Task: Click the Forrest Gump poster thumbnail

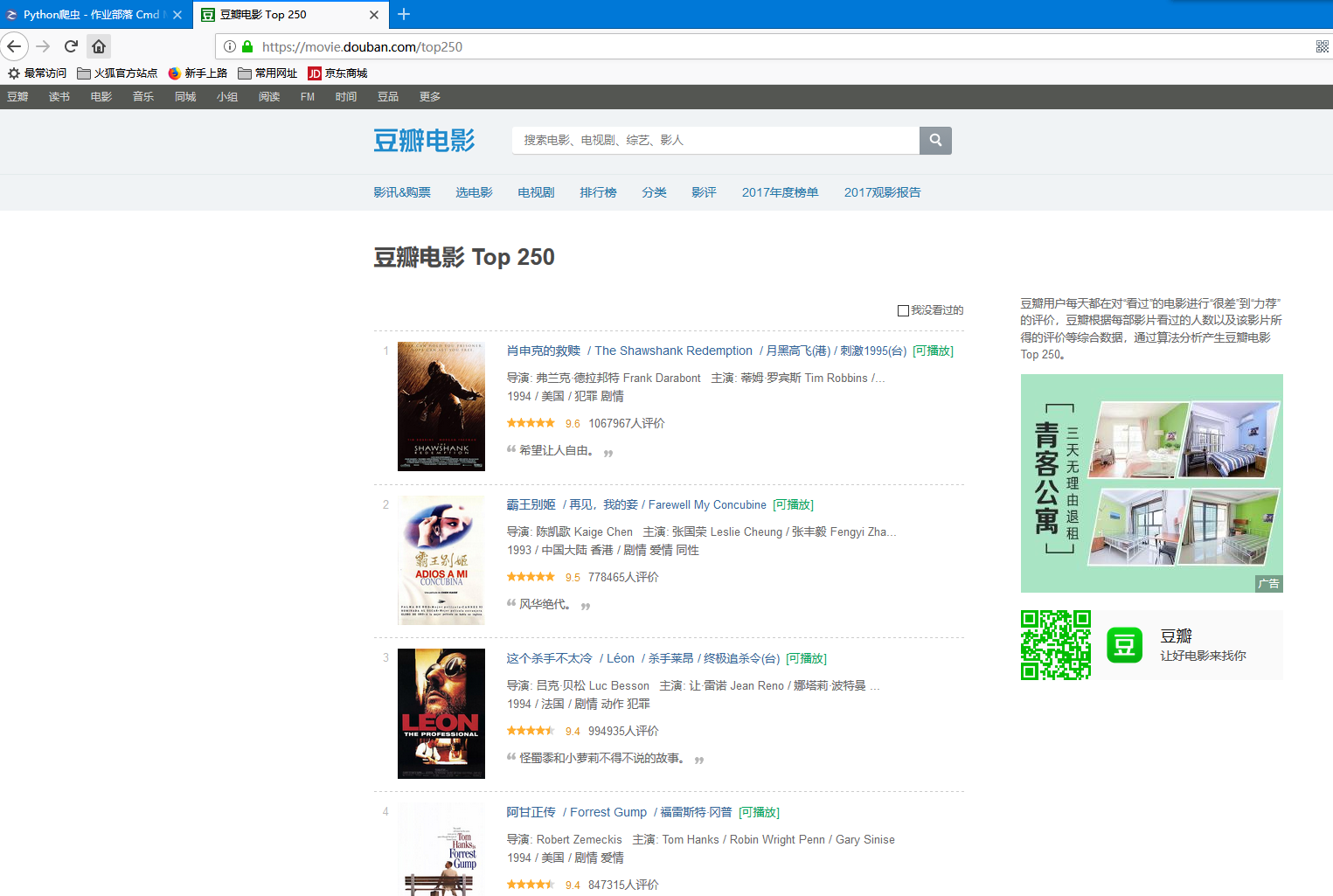Action: (x=441, y=849)
